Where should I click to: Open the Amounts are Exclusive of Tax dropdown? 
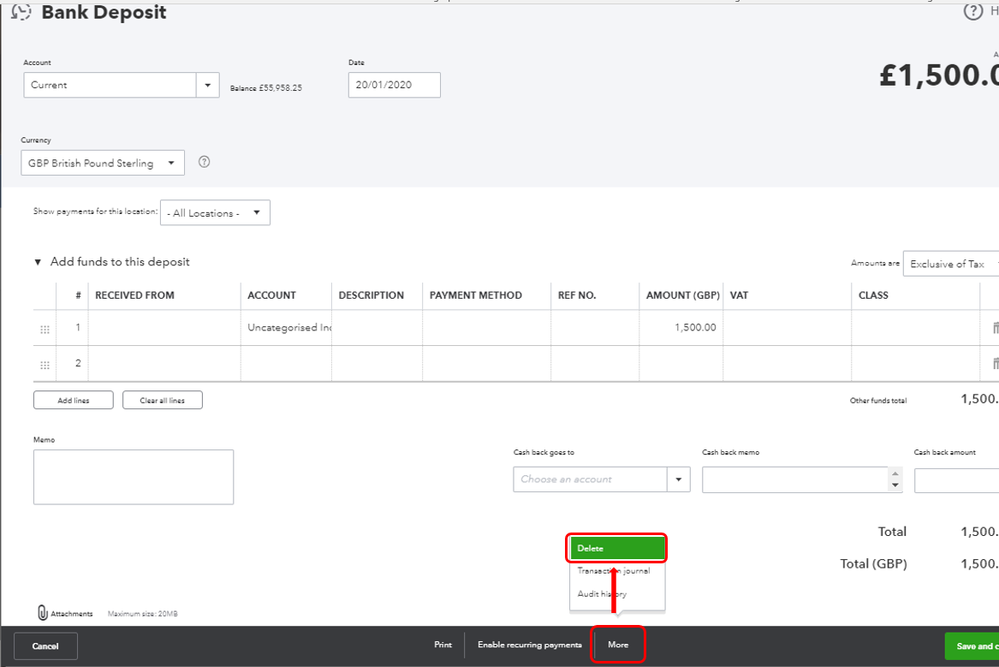(x=951, y=263)
